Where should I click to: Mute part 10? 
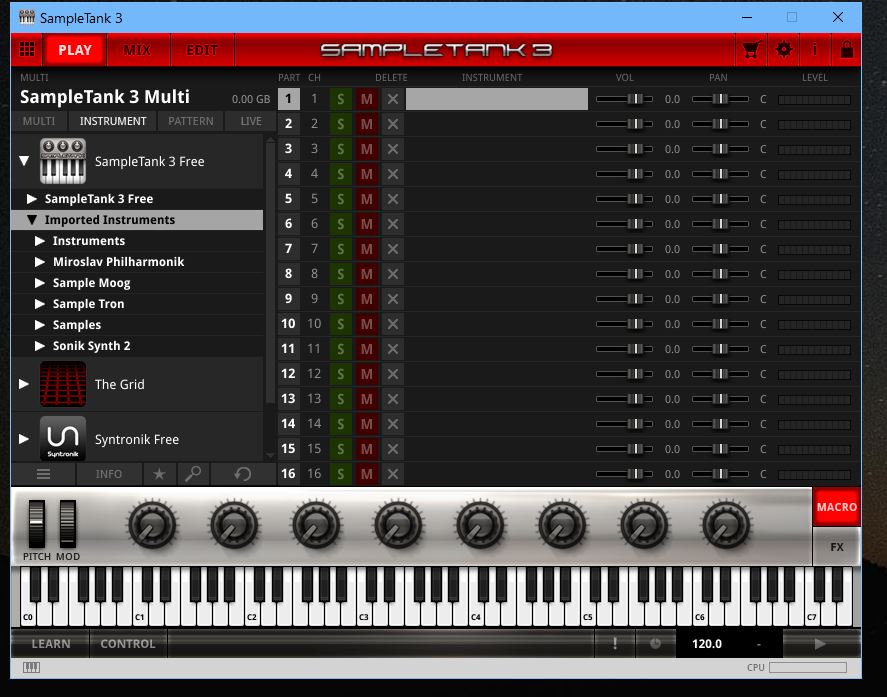(x=367, y=324)
